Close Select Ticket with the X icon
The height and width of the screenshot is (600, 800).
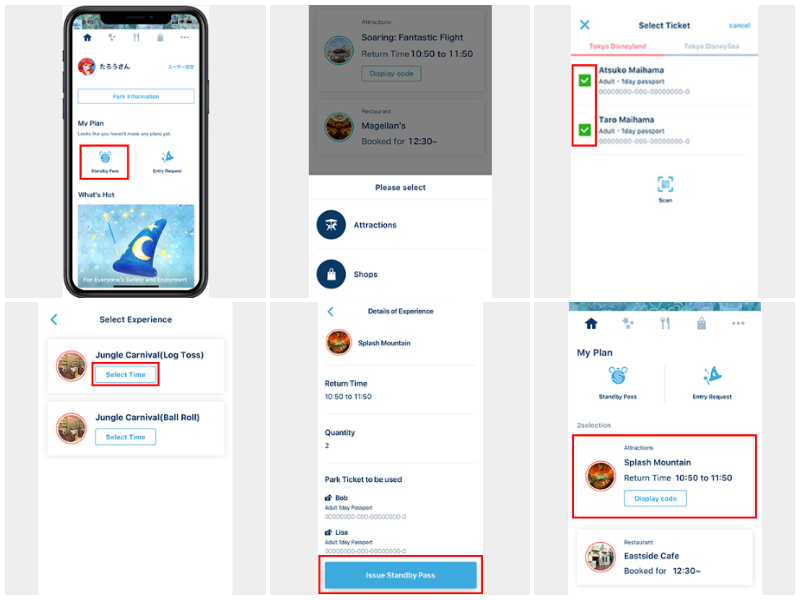pyautogui.click(x=585, y=24)
